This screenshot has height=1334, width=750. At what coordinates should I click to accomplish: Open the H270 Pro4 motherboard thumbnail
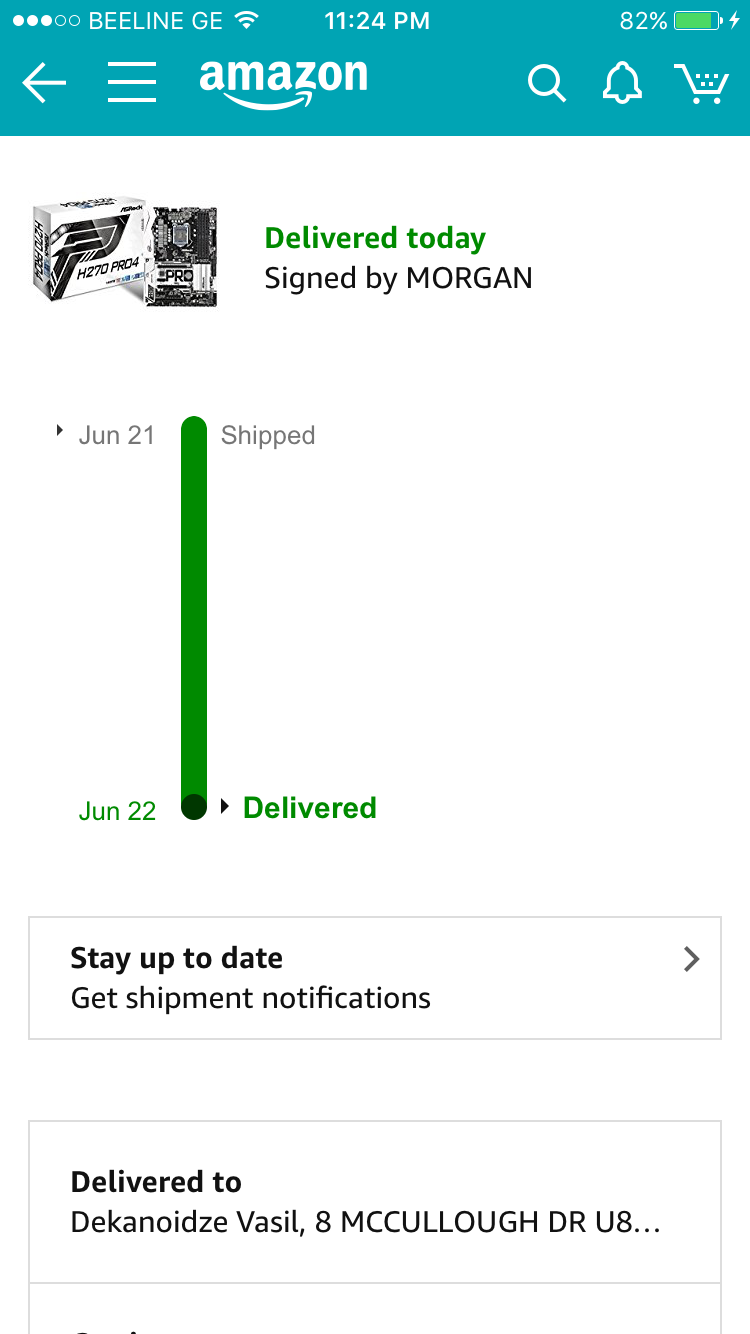coord(125,255)
